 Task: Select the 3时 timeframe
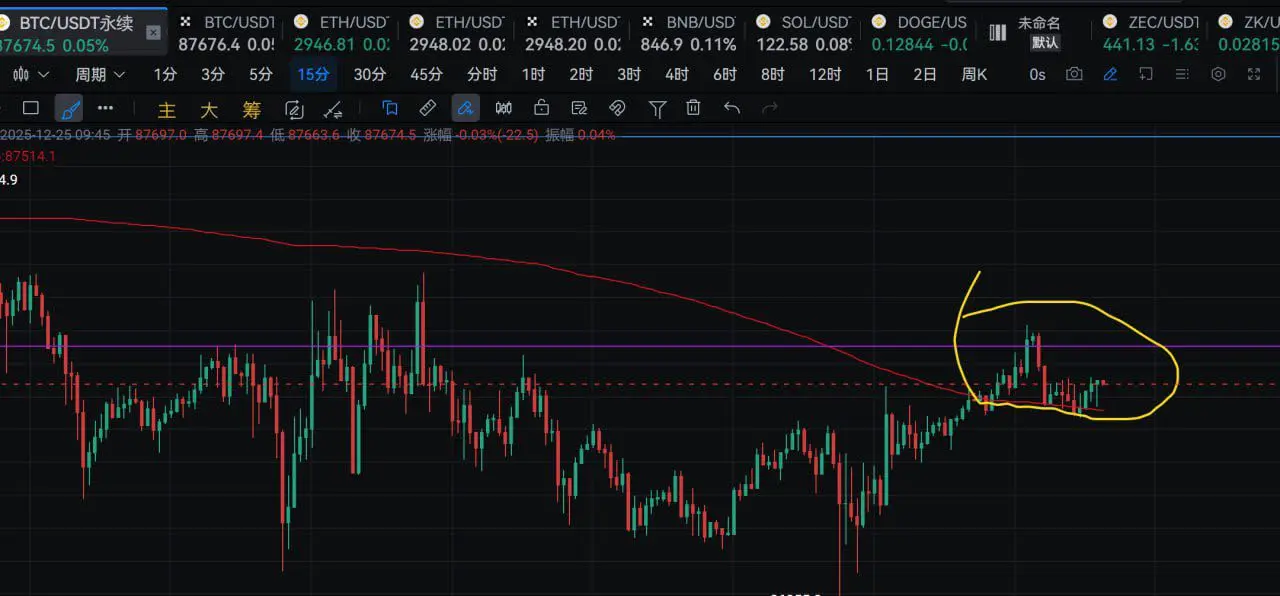(x=629, y=75)
